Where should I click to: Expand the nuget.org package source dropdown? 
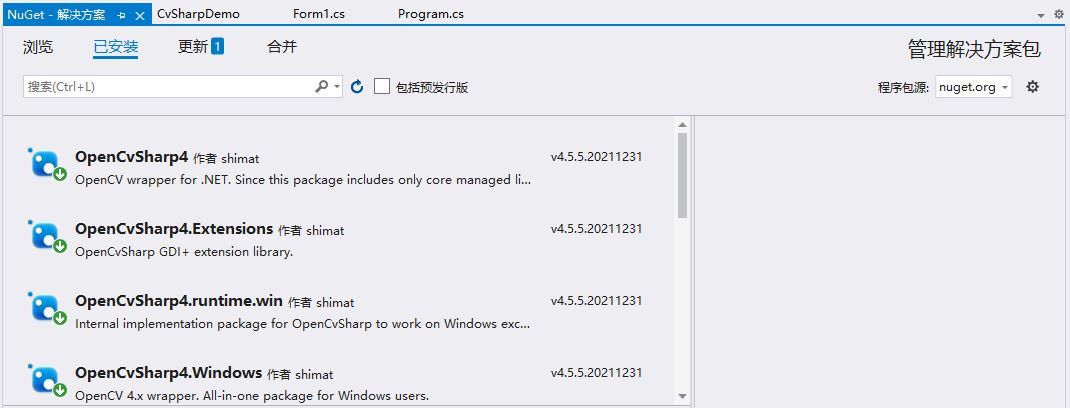click(973, 87)
